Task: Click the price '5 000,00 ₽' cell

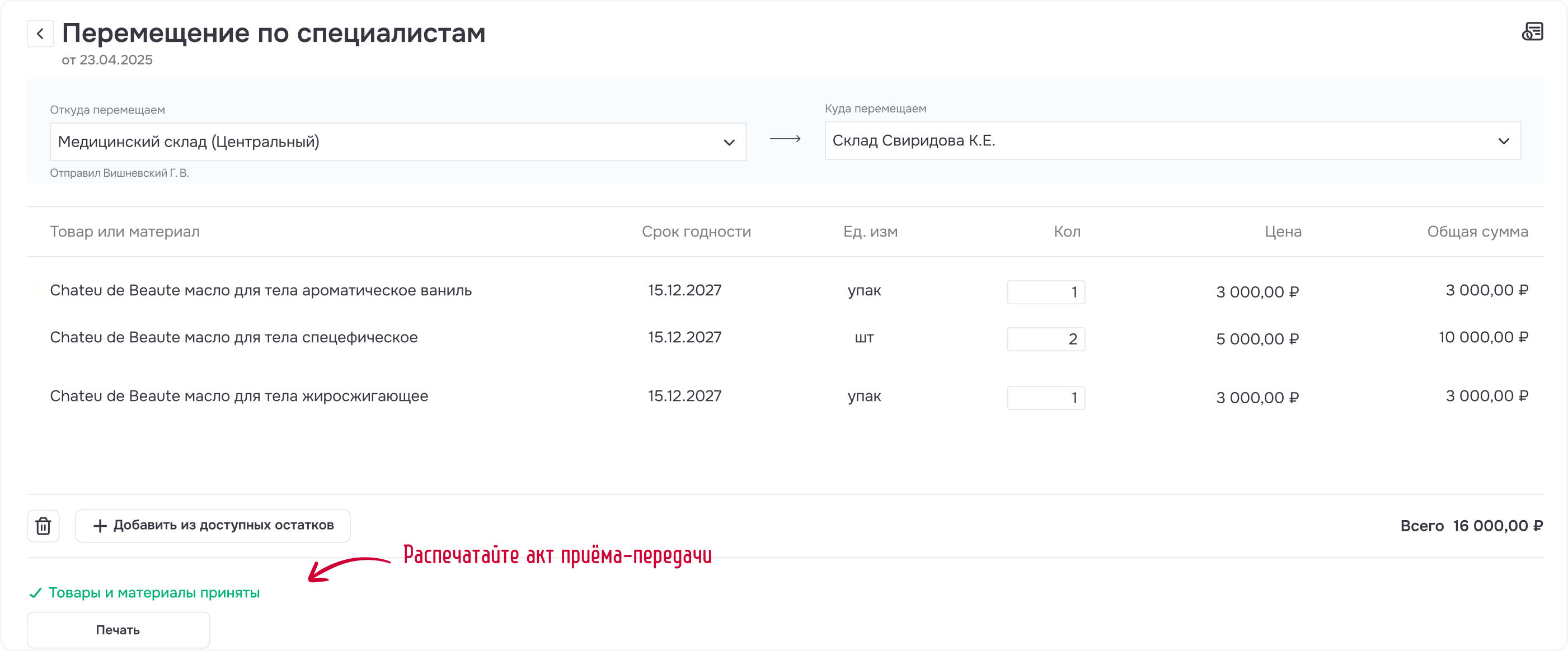Action: pyautogui.click(x=1257, y=339)
